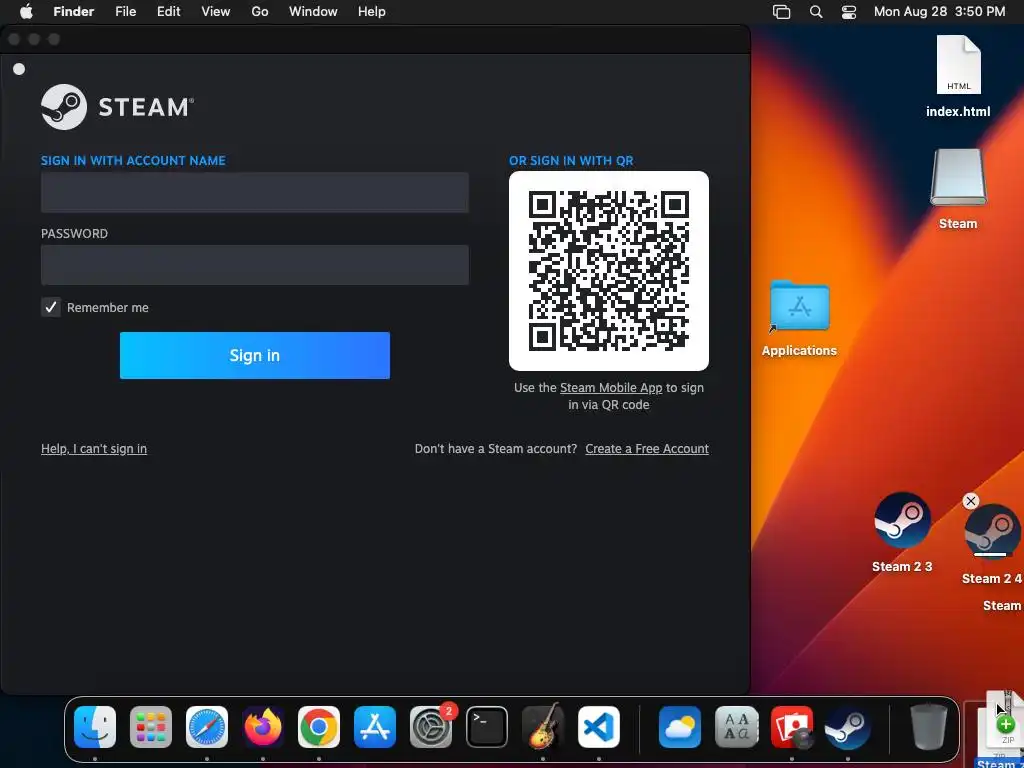
Task: Open the Apple menu
Action: [26, 11]
